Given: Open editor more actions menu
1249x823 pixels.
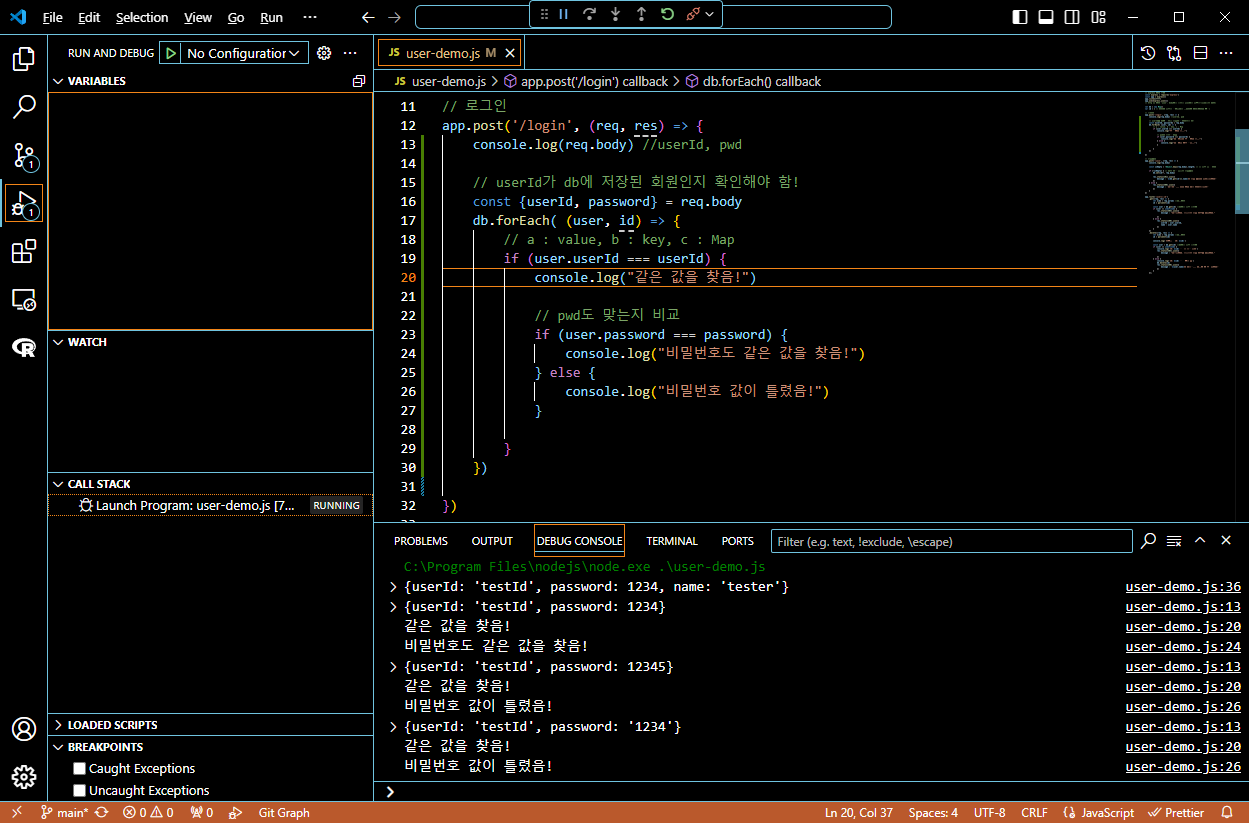Looking at the screenshot, I should click(x=1227, y=53).
